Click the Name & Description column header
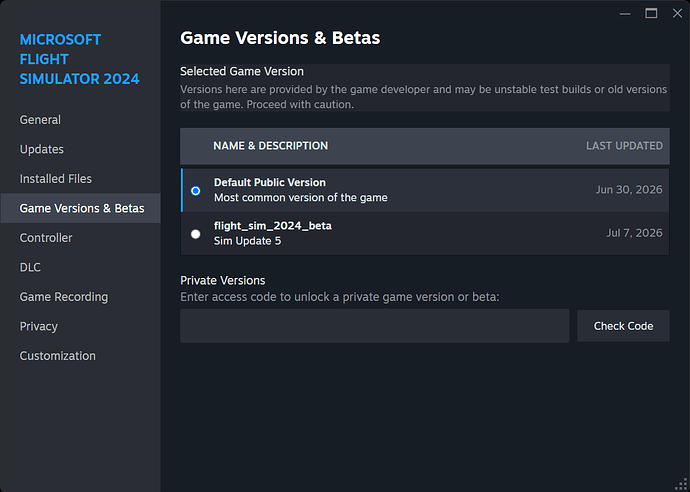 tap(271, 146)
